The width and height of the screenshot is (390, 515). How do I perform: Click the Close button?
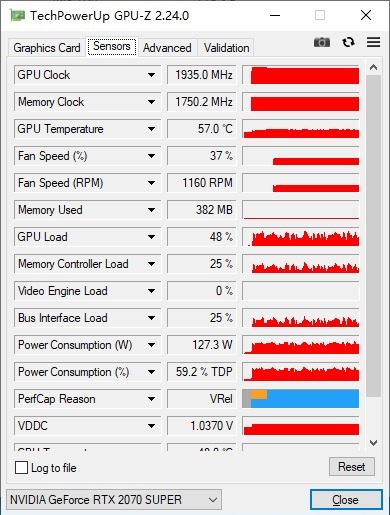346,500
